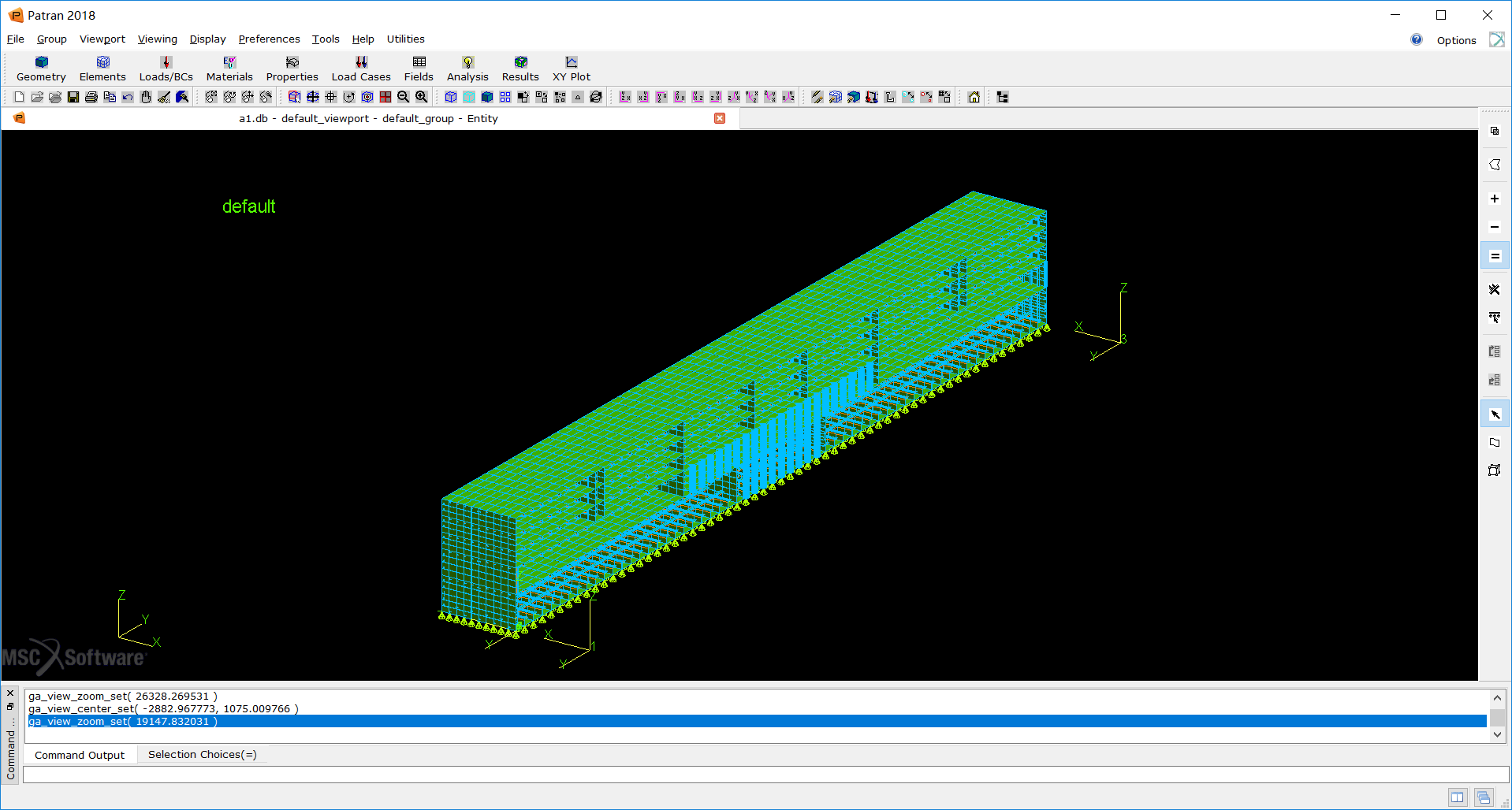1512x810 pixels.
Task: Switch to the Command Output tab
Action: pos(80,755)
